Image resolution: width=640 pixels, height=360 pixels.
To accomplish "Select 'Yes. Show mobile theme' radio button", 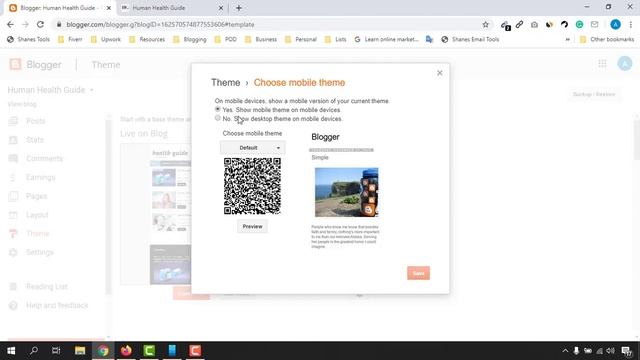I will click(x=218, y=109).
